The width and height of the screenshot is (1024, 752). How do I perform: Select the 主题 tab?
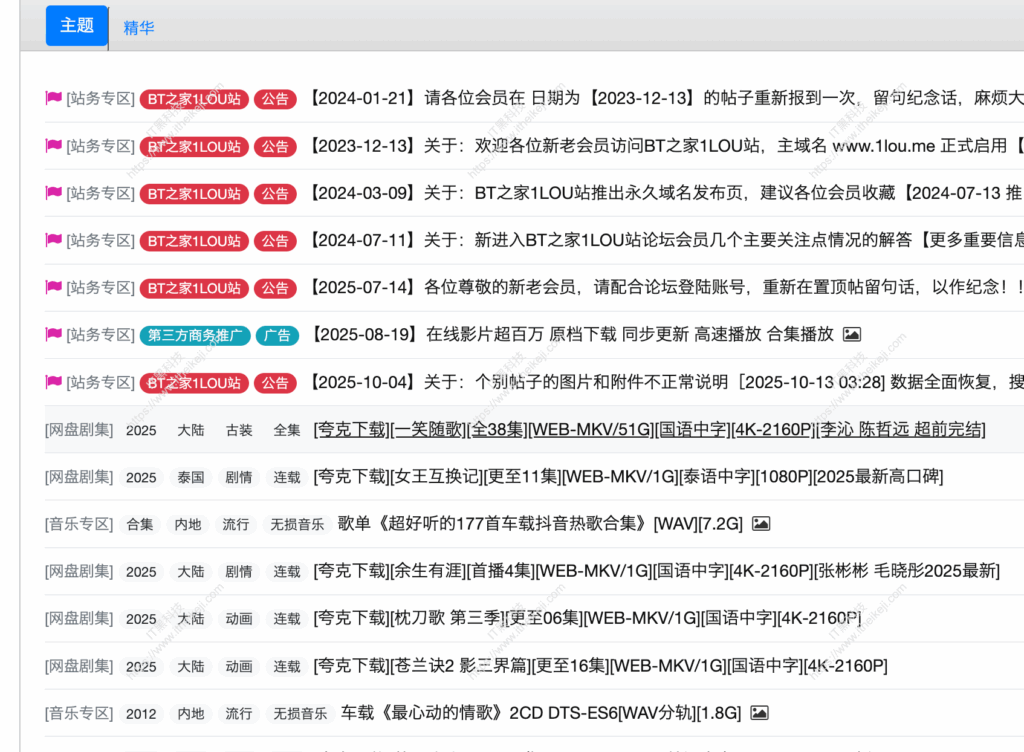pyautogui.click(x=76, y=26)
